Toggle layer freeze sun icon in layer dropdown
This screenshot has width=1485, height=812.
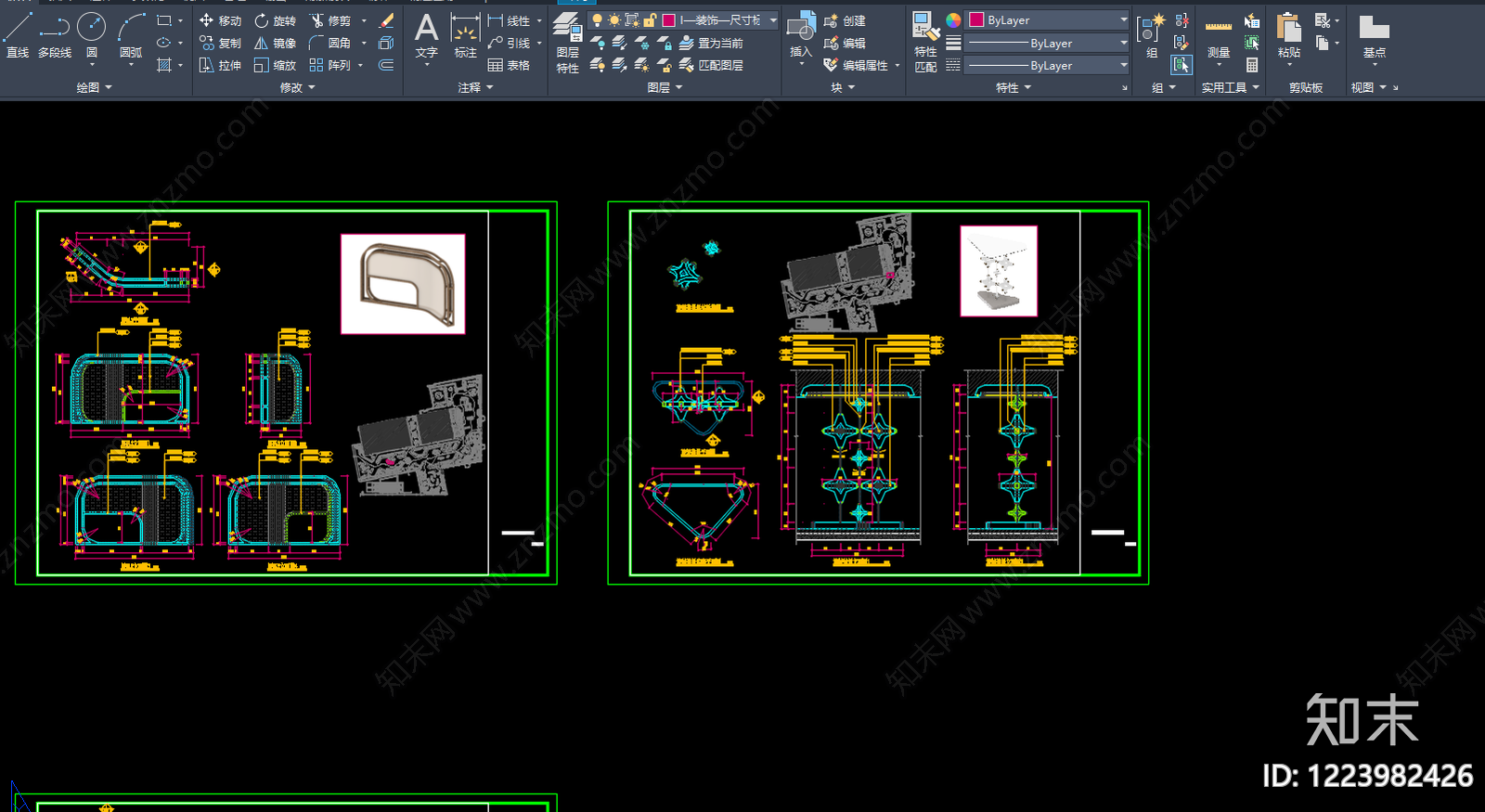[614, 19]
